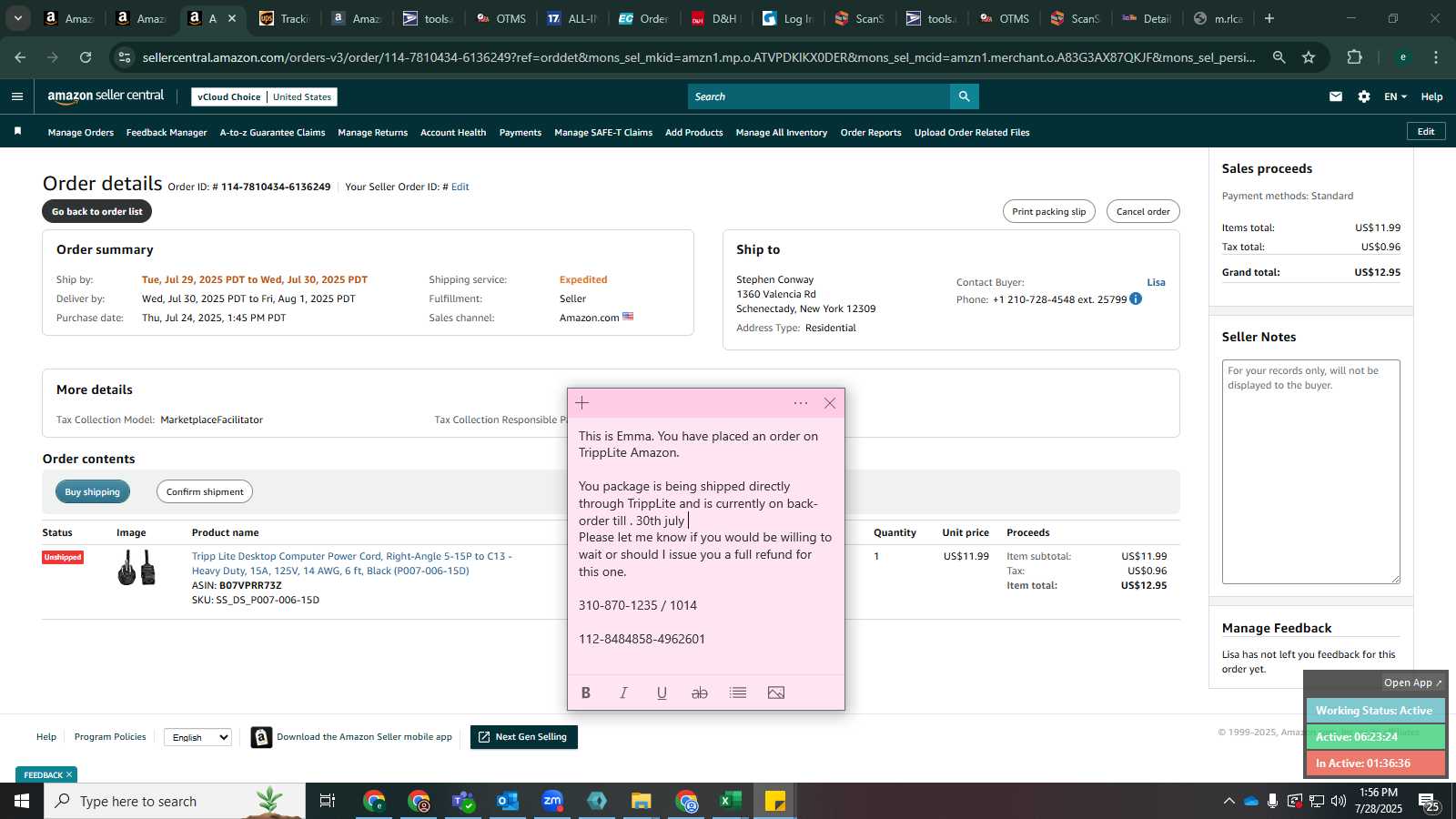
Task: Add a new sticky note with plus icon
Action: [x=582, y=403]
